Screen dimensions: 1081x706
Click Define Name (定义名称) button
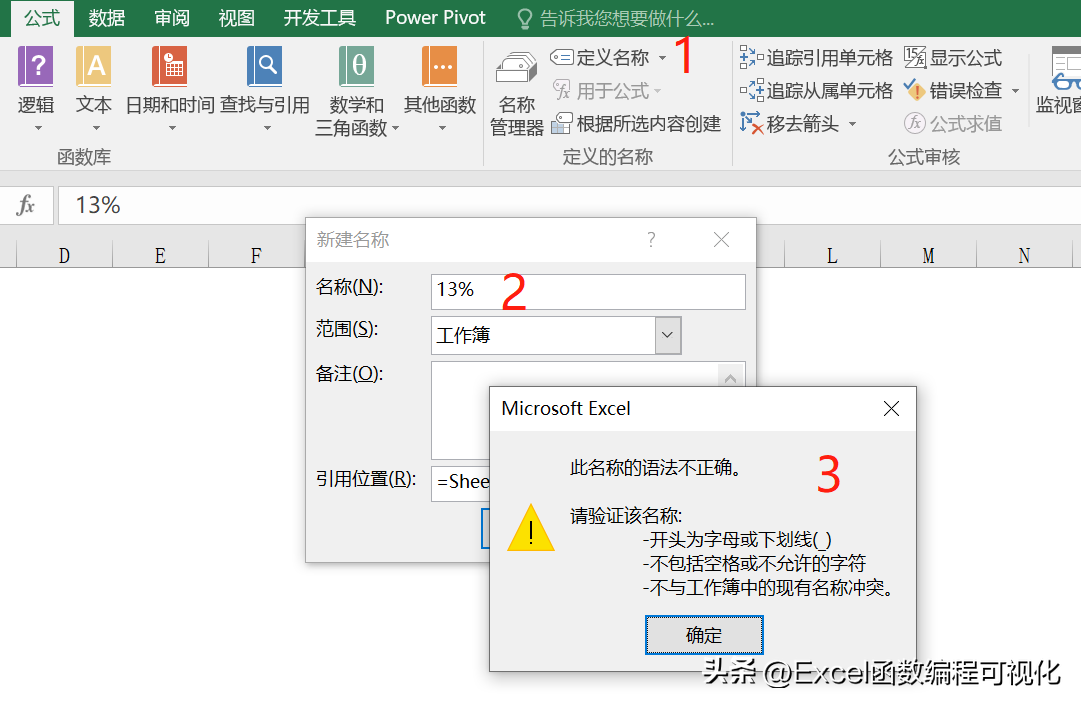600,58
